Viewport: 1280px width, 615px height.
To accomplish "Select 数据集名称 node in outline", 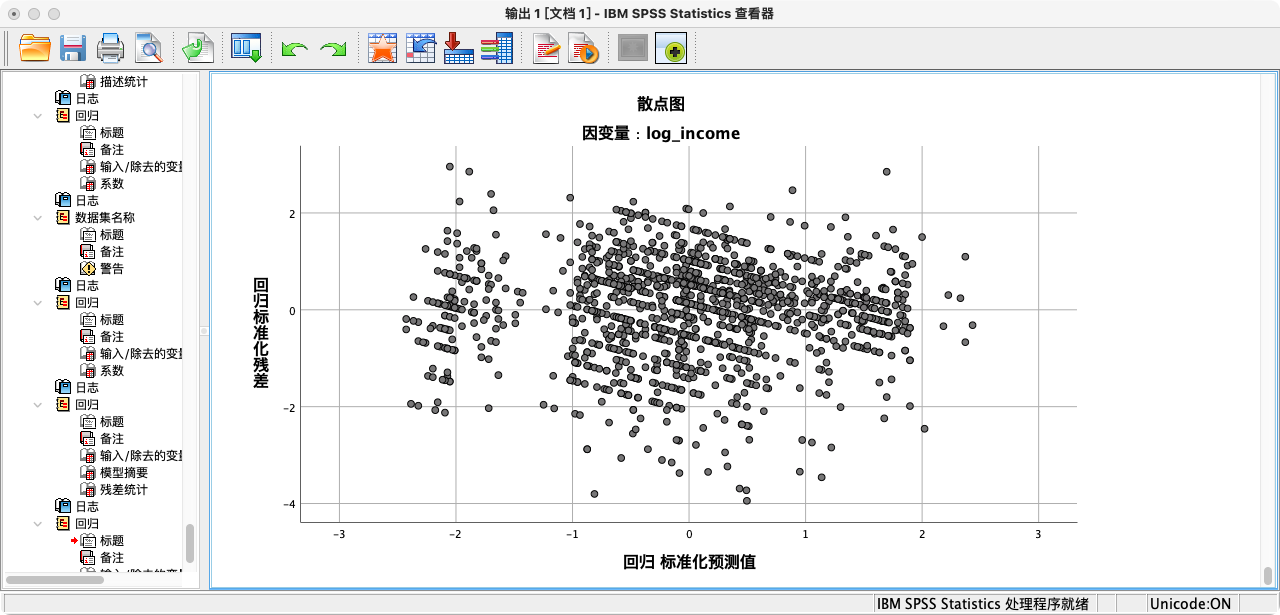I will 104,217.
